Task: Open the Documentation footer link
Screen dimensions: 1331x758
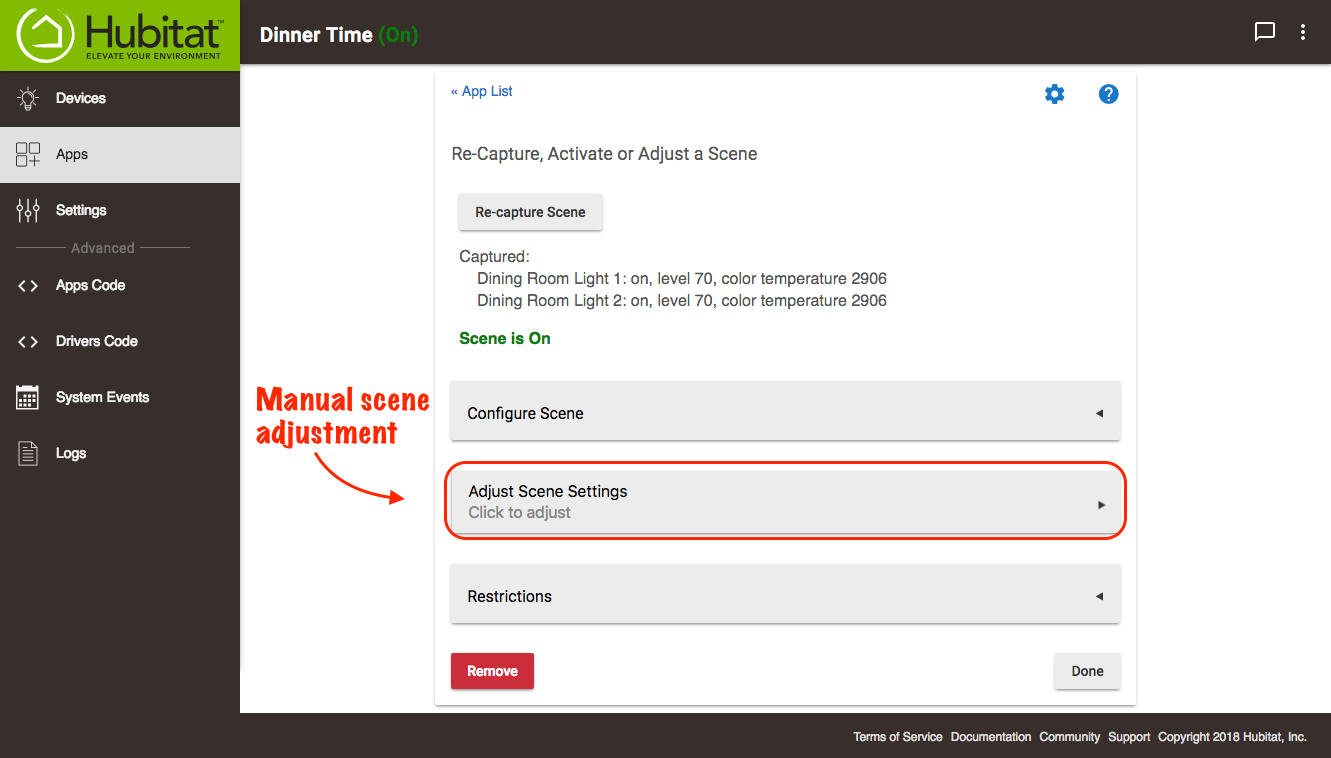Action: coord(991,737)
